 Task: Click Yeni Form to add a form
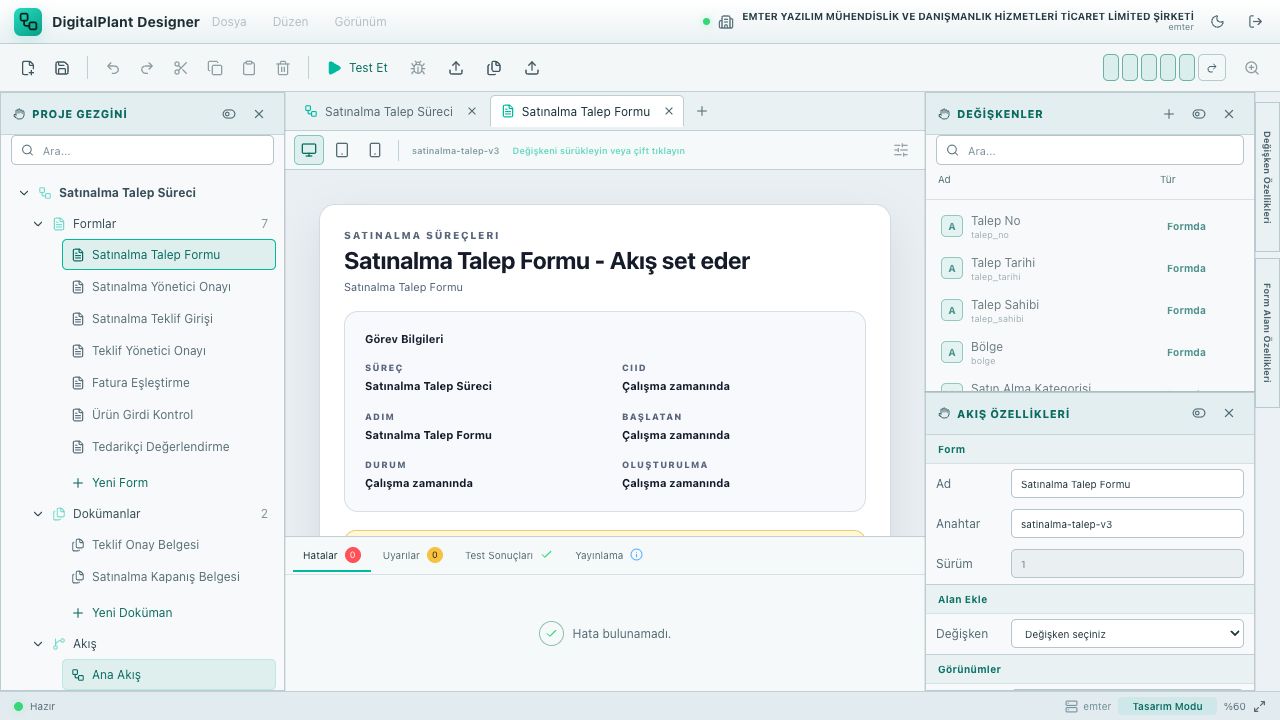point(110,483)
